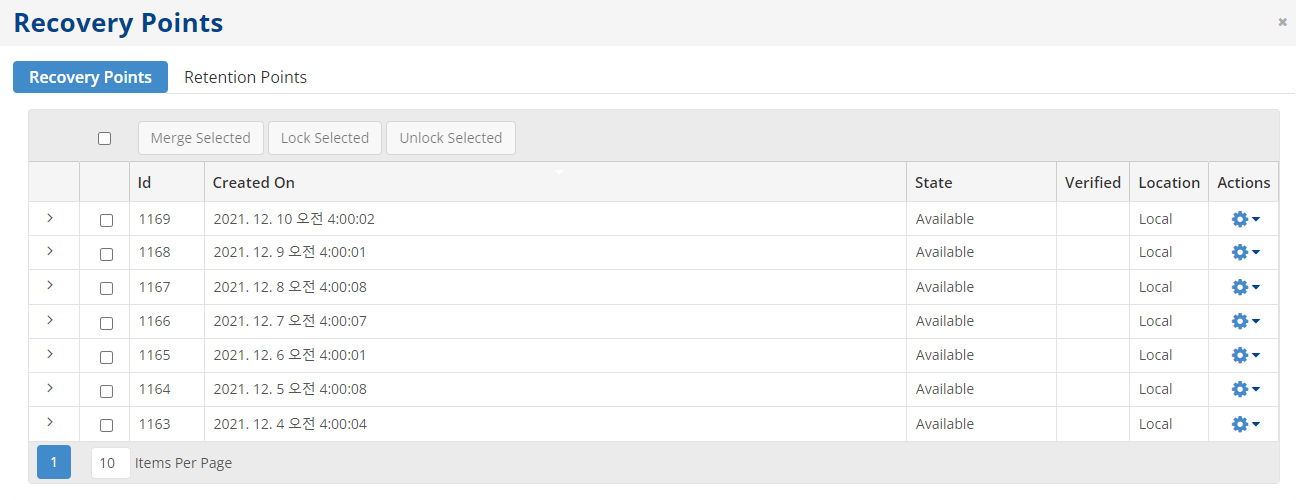
Task: Click the Items Per Page field
Action: click(110, 463)
